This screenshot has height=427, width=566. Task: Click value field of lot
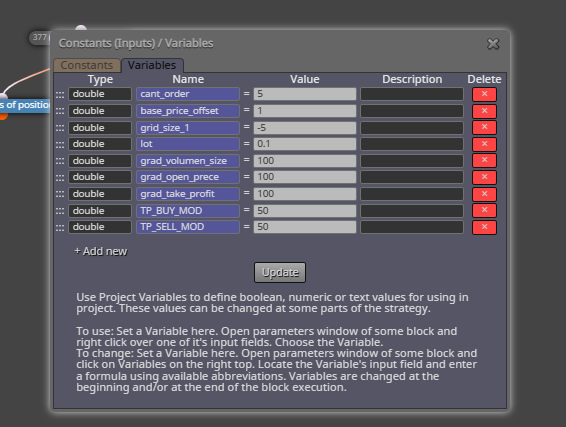305,144
